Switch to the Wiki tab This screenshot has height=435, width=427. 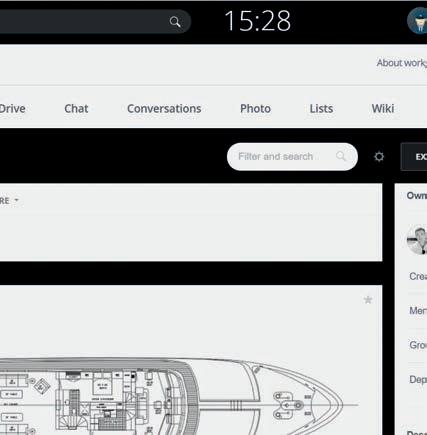coord(383,109)
